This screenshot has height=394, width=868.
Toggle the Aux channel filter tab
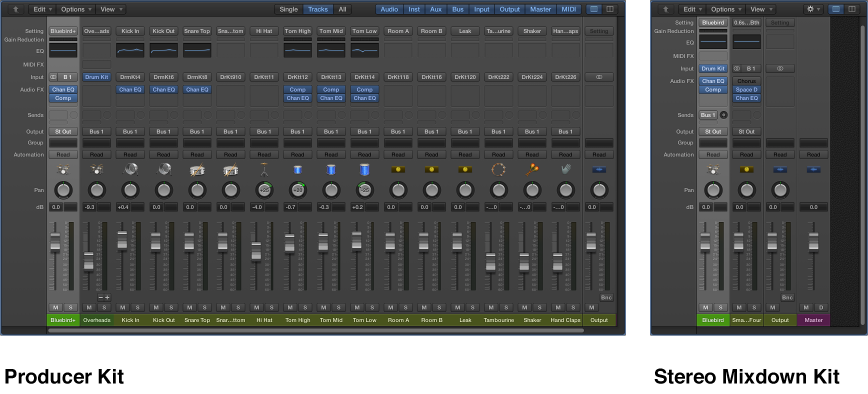(436, 9)
